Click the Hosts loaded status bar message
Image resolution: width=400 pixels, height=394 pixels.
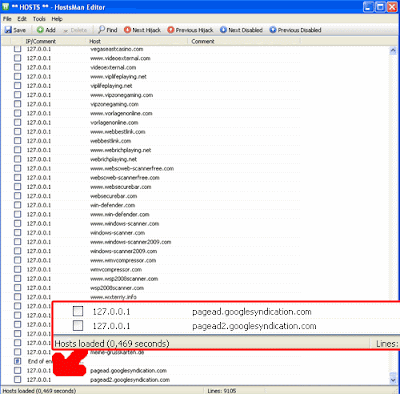pyautogui.click(x=39, y=391)
